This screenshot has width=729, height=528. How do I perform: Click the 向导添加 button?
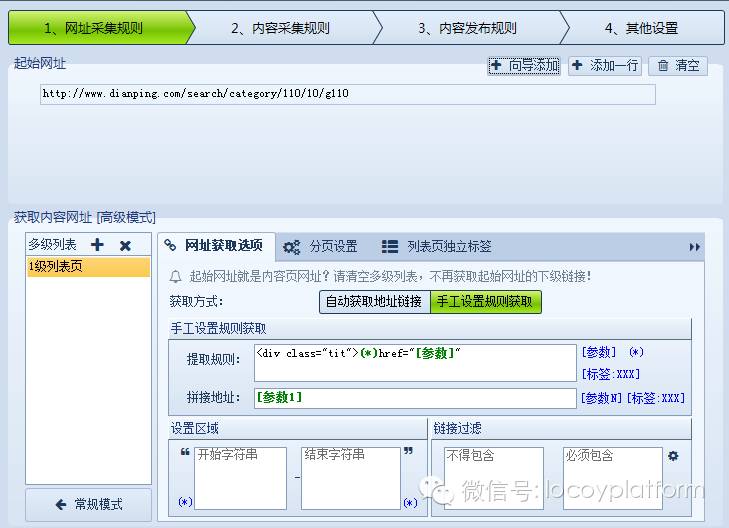click(x=524, y=66)
